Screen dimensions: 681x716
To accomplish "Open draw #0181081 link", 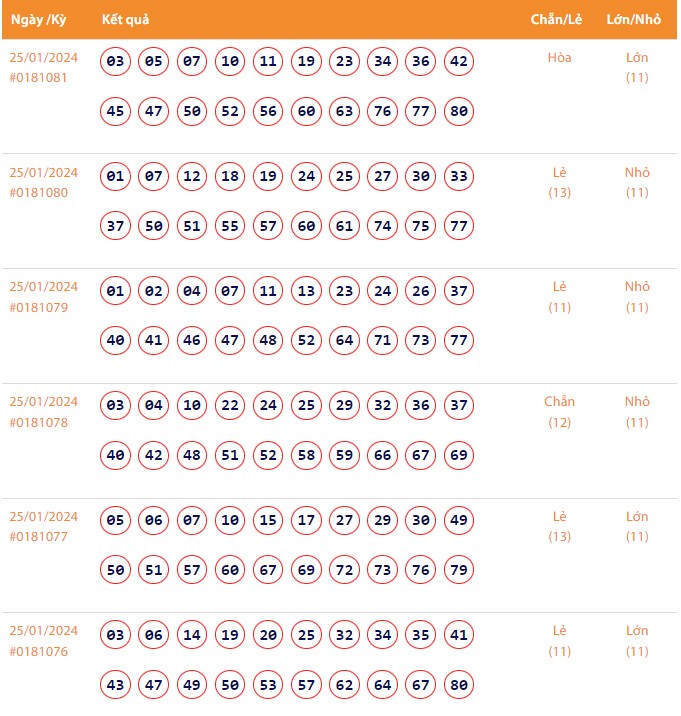I will point(39,78).
